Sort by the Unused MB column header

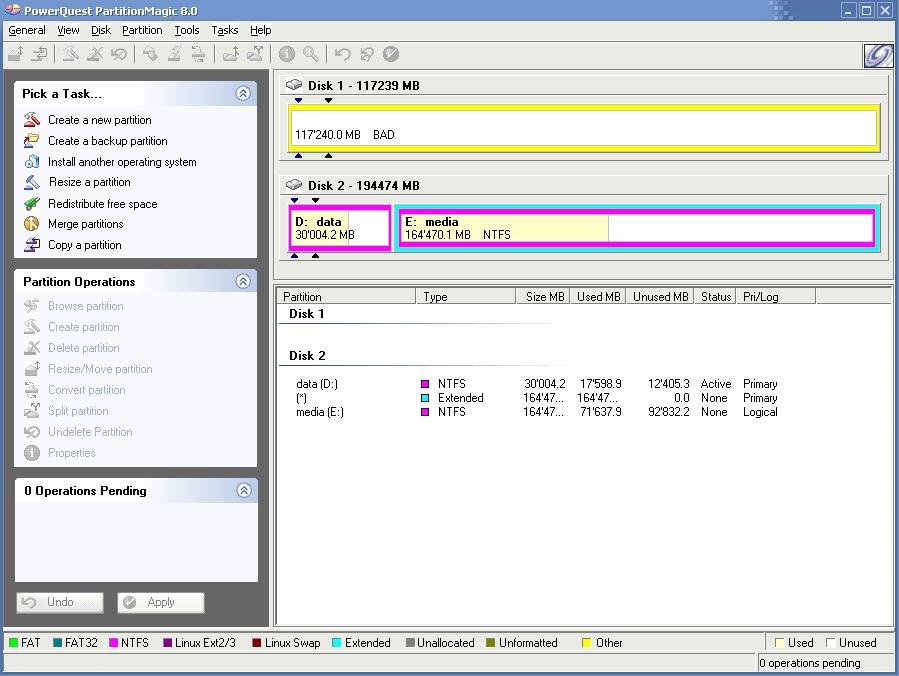660,296
